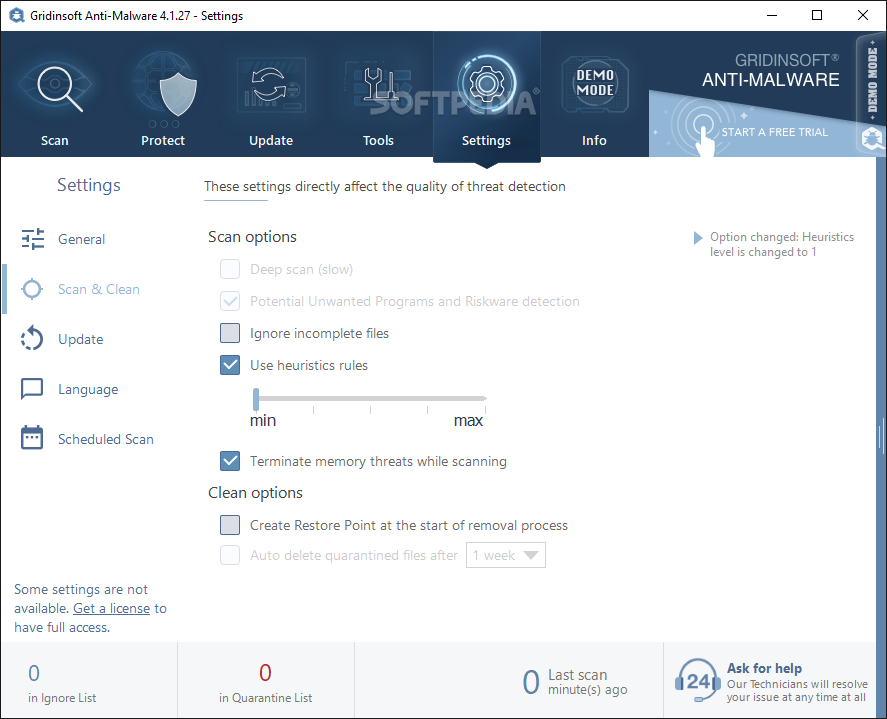Select sidebar Update settings section
Viewport: 887px width, 719px height.
click(81, 339)
